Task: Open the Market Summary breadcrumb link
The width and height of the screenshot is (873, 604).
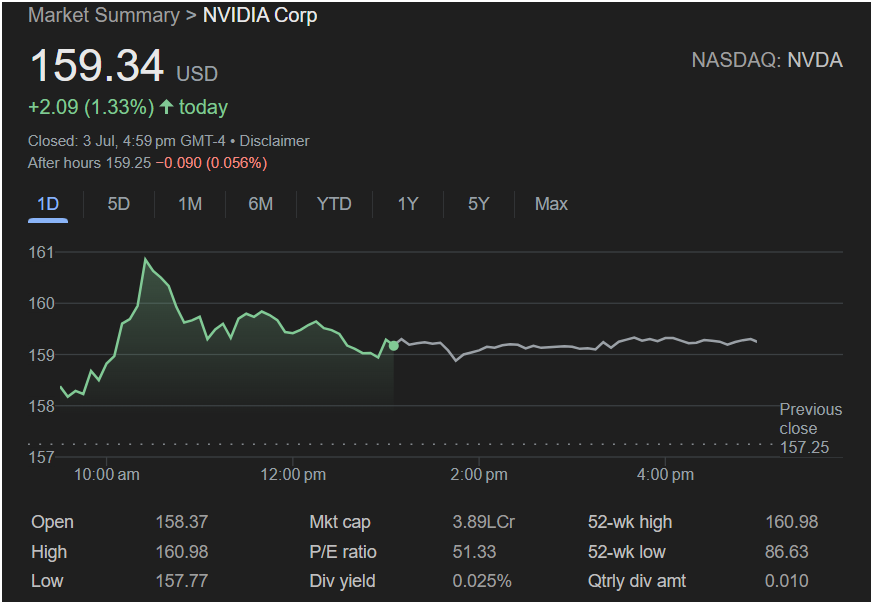Action: click(104, 16)
